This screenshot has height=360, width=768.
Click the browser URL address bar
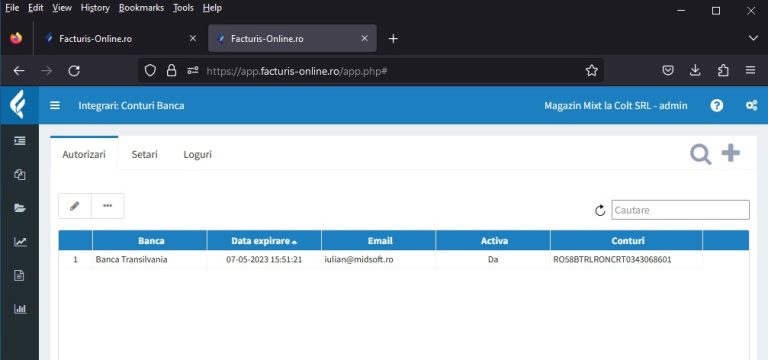(x=371, y=71)
